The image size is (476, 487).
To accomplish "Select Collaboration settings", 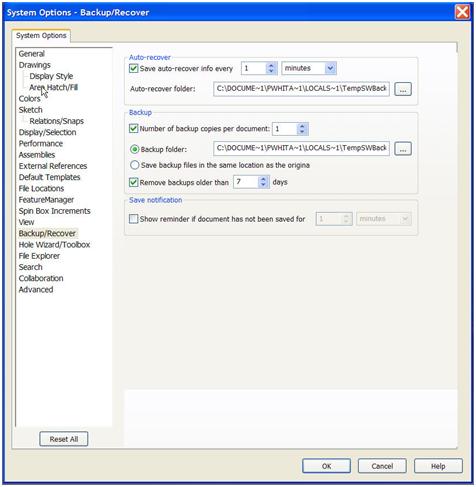I will tap(41, 278).
